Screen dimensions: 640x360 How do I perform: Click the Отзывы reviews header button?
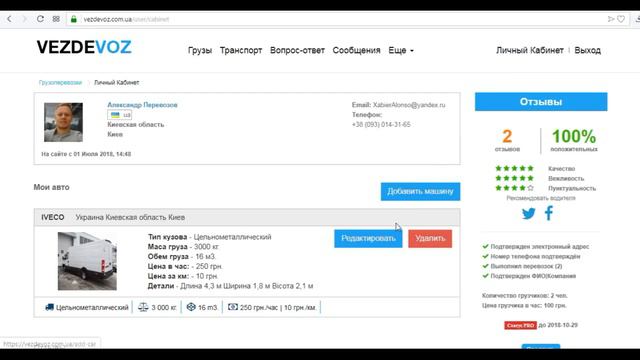click(x=541, y=102)
